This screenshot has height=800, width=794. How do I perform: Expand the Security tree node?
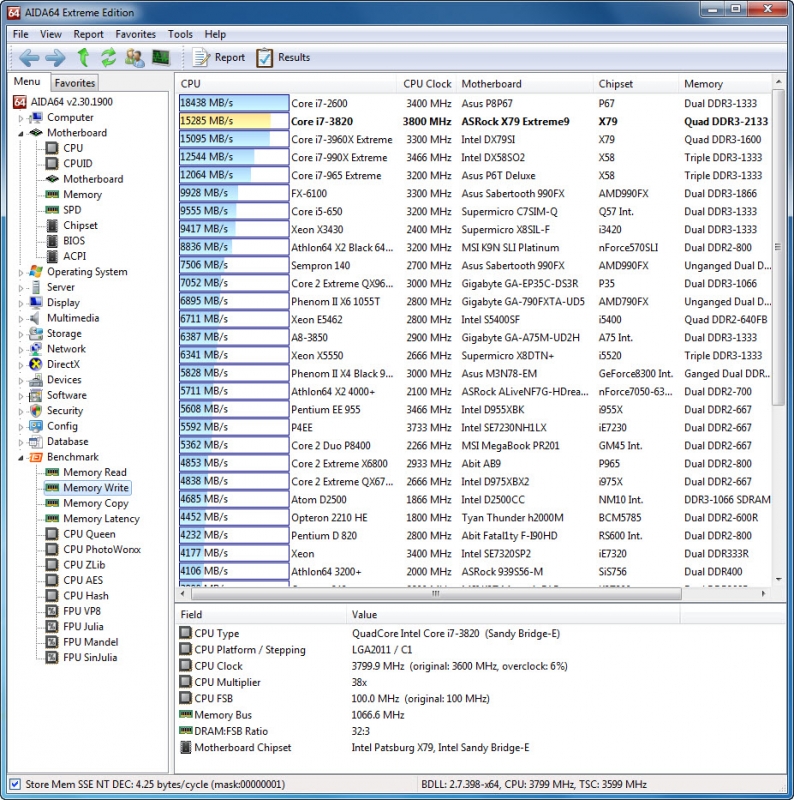pyautogui.click(x=21, y=412)
